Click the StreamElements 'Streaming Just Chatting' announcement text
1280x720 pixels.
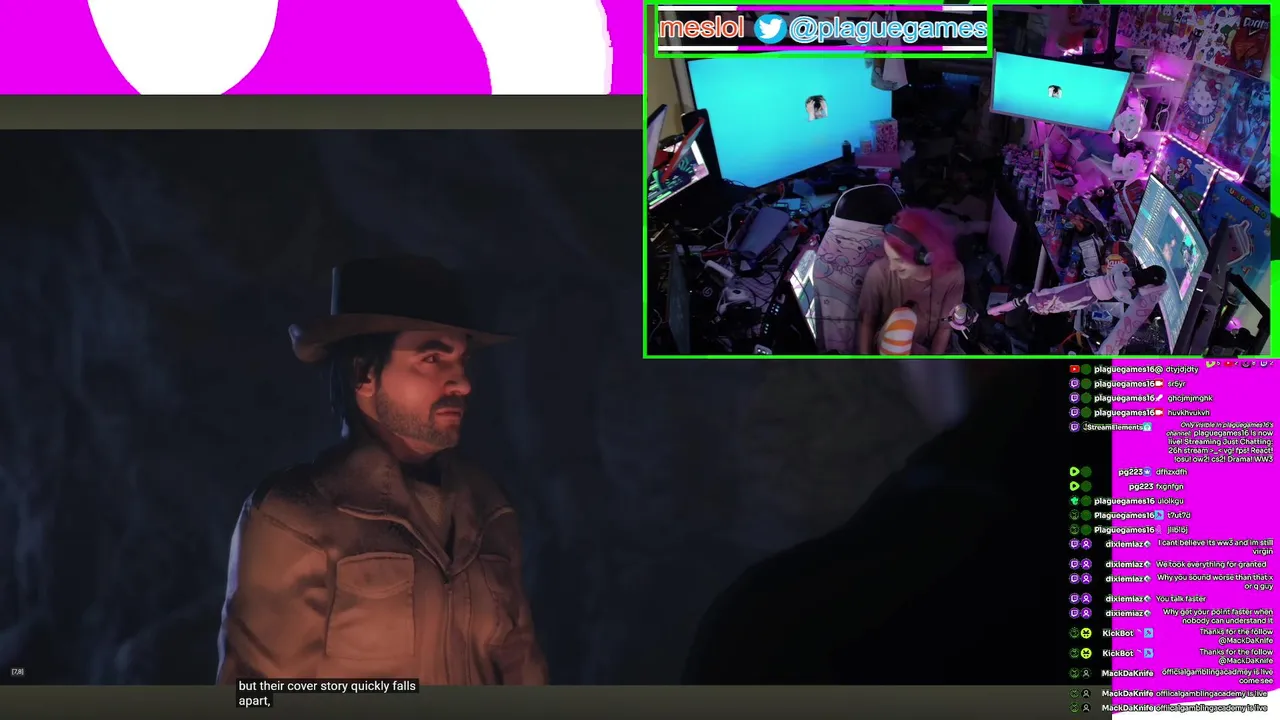click(x=1219, y=442)
